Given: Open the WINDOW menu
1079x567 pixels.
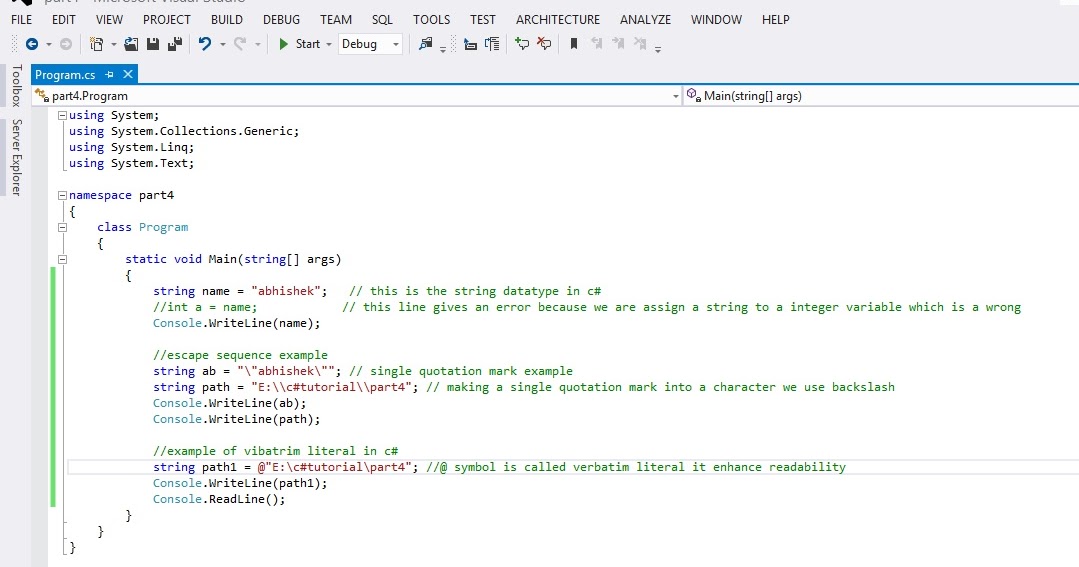Looking at the screenshot, I should coord(716,20).
